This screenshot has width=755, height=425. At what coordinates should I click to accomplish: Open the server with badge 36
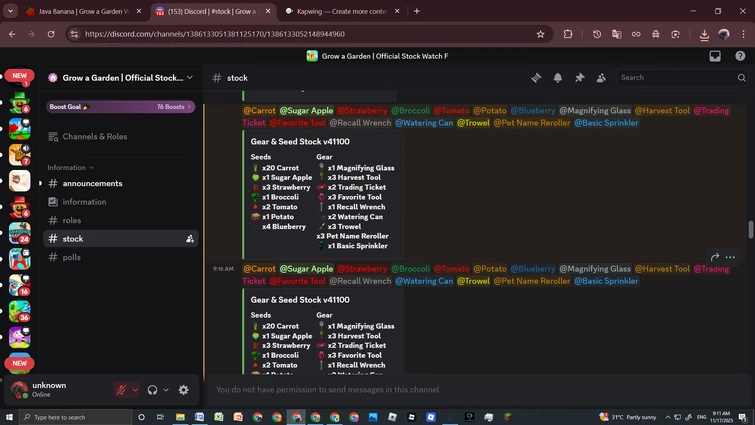point(20,311)
